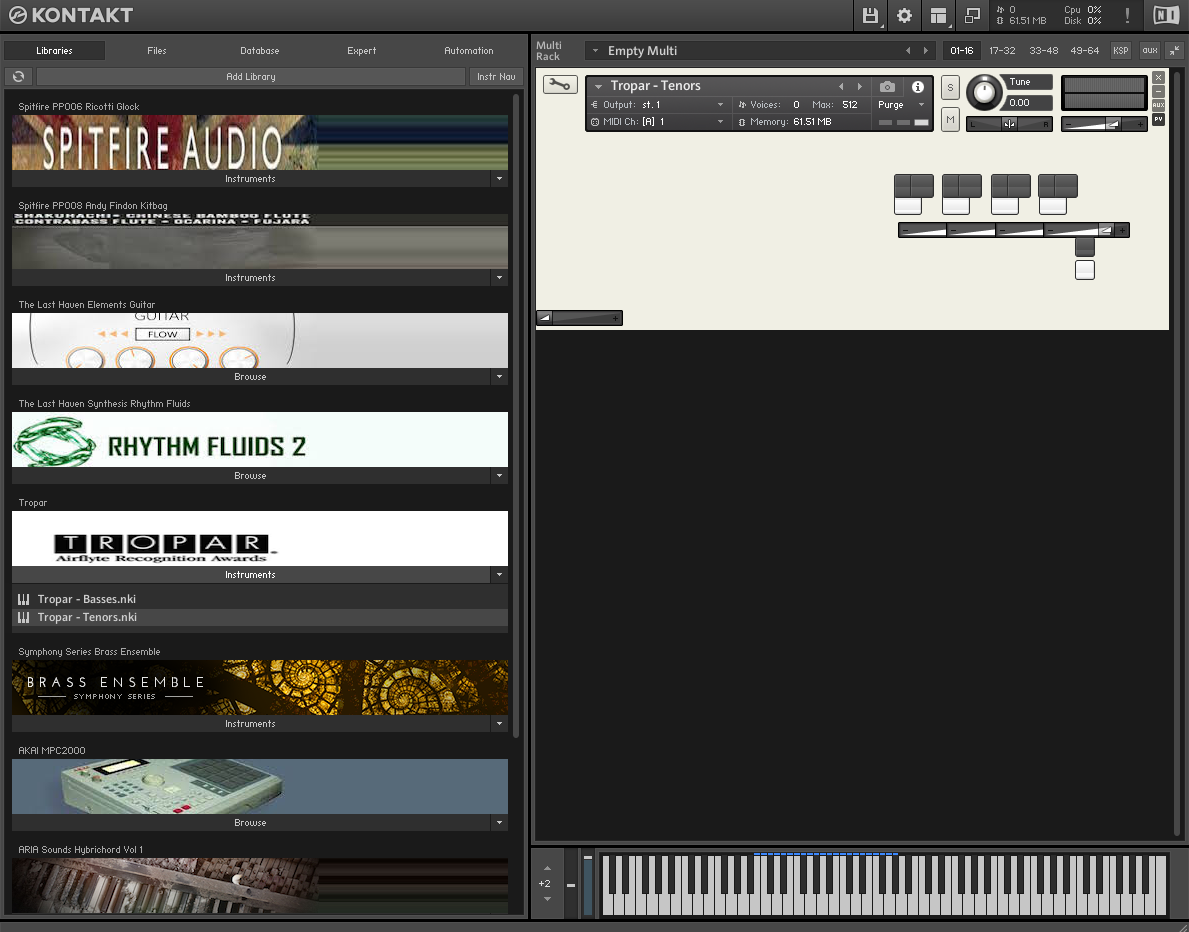1189x932 pixels.
Task: Click the Tune knob
Action: point(984,93)
